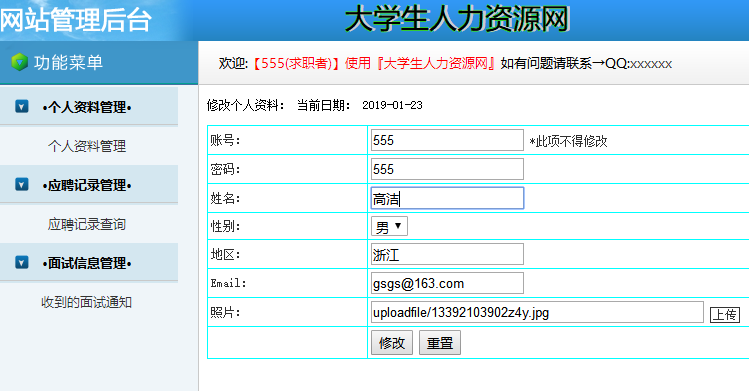Click the 照片: label
Viewport: 749px width, 391px height.
pos(225,312)
